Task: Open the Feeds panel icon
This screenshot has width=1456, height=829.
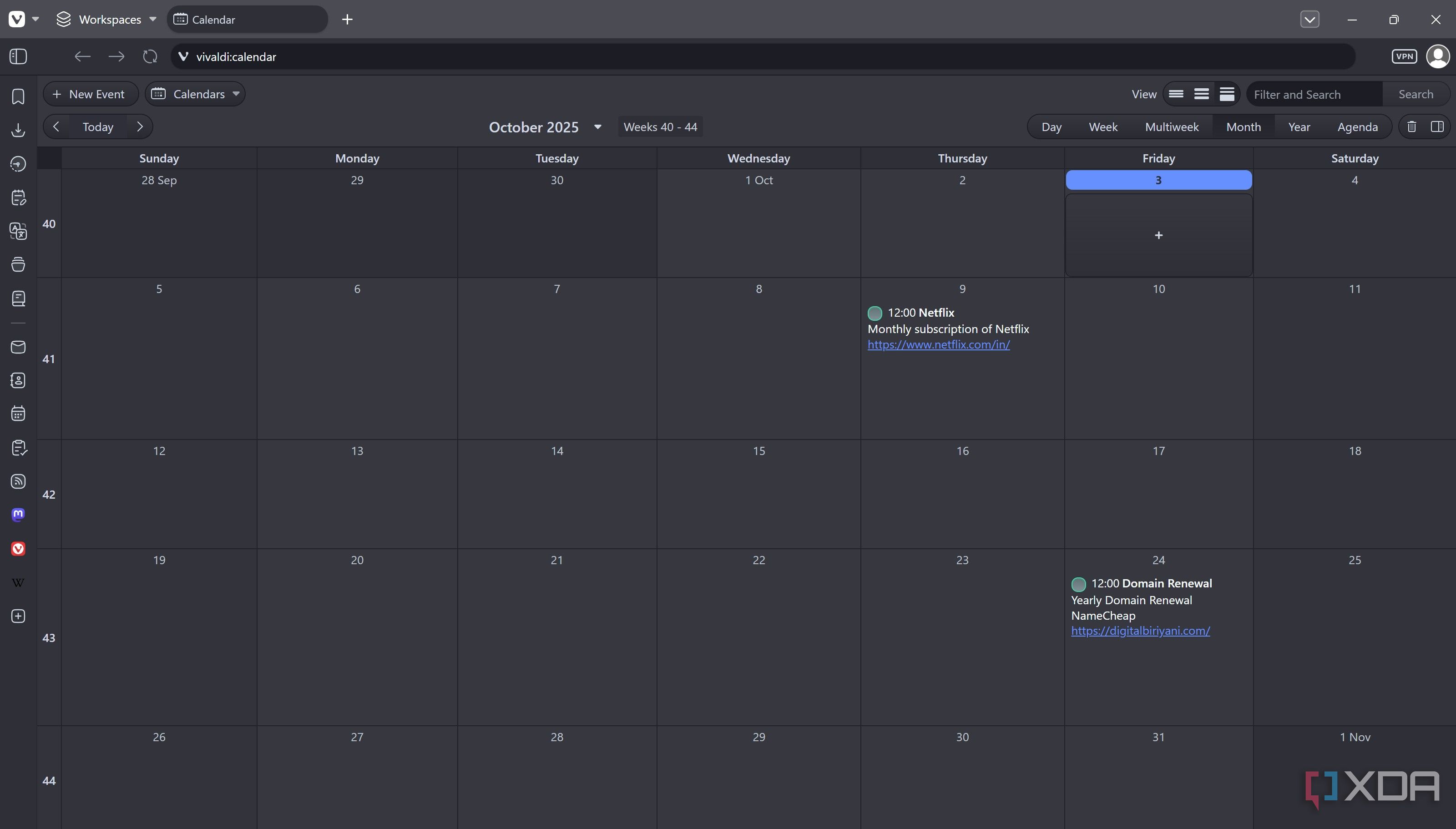Action: click(x=18, y=481)
